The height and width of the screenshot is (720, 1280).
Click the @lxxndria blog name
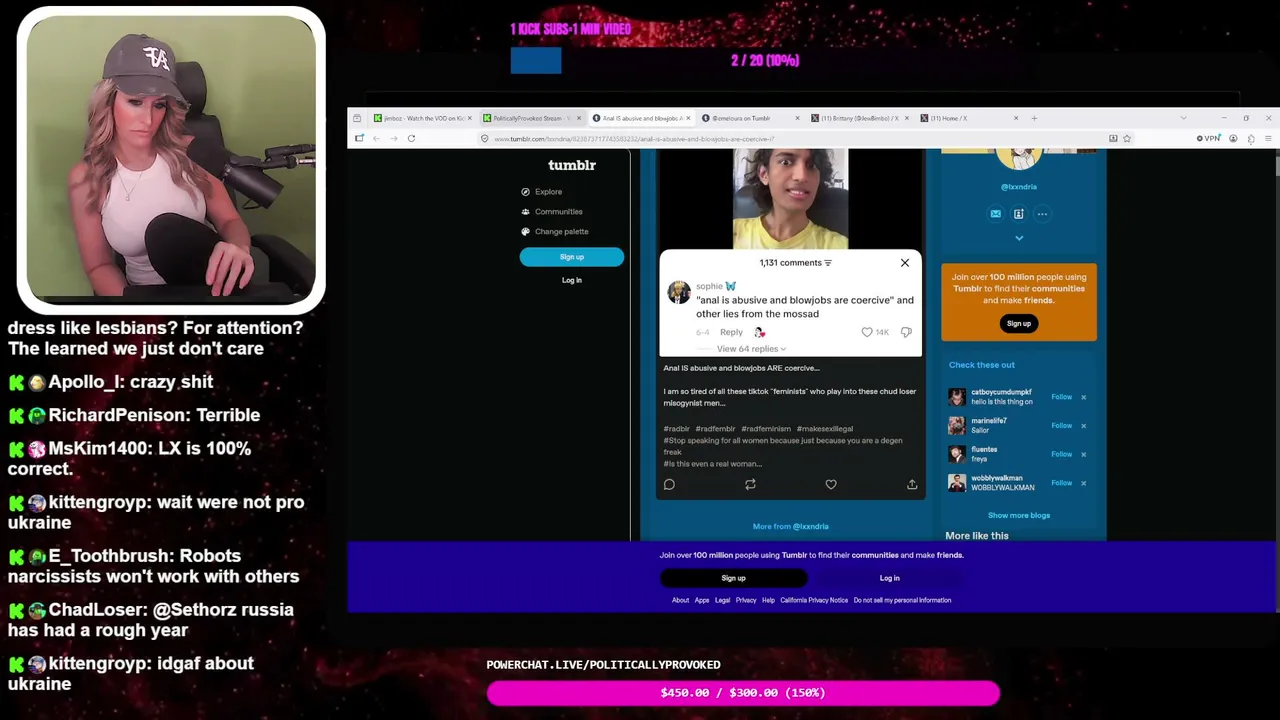pyautogui.click(x=1019, y=187)
